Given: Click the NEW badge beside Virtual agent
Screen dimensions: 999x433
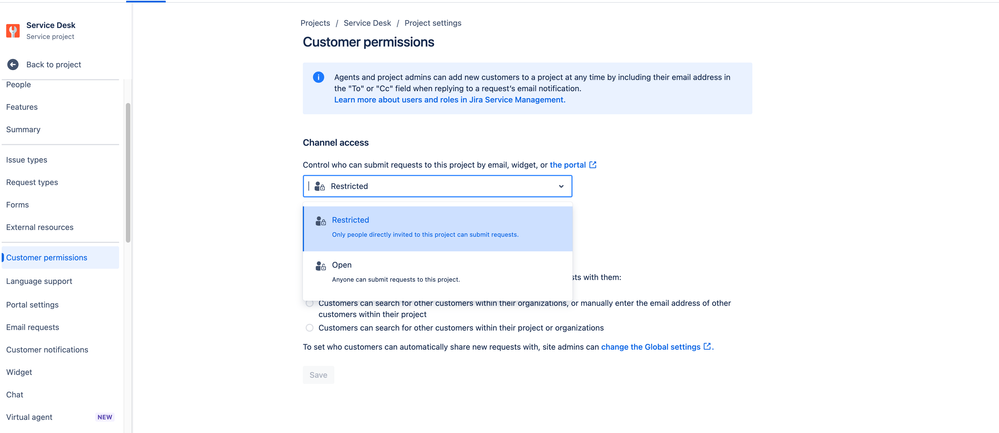Looking at the screenshot, I should 104,418.
